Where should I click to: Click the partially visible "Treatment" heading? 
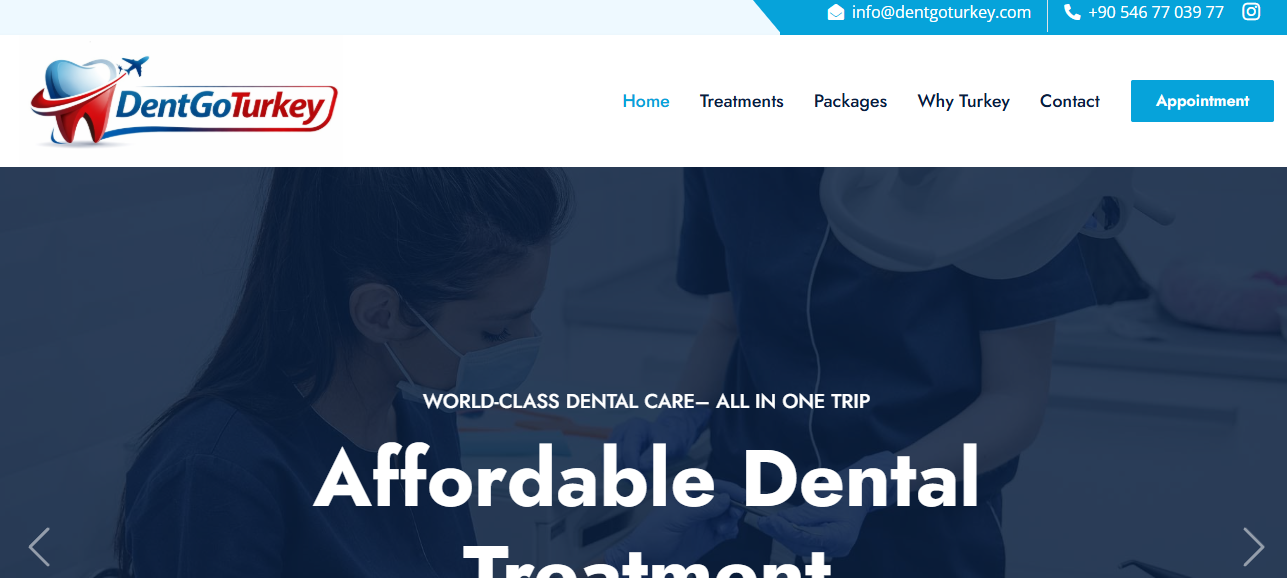[648, 562]
